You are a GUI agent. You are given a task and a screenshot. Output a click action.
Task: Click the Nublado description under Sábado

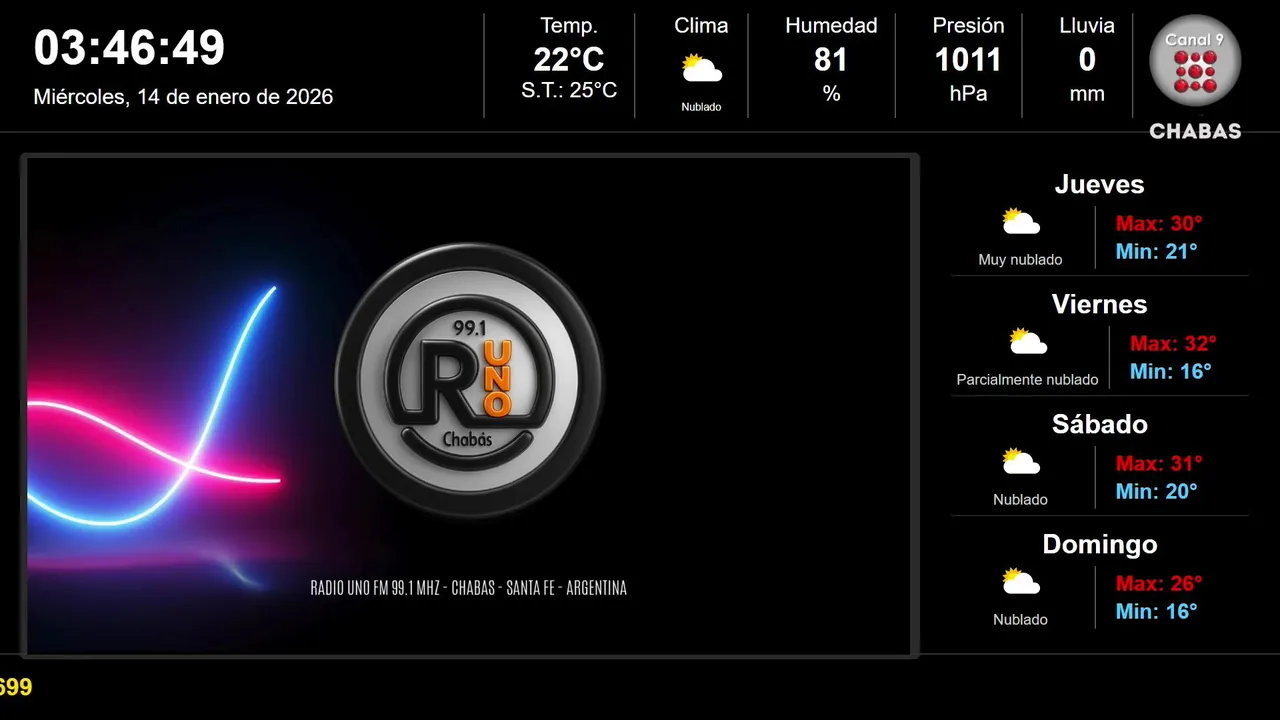point(1020,500)
